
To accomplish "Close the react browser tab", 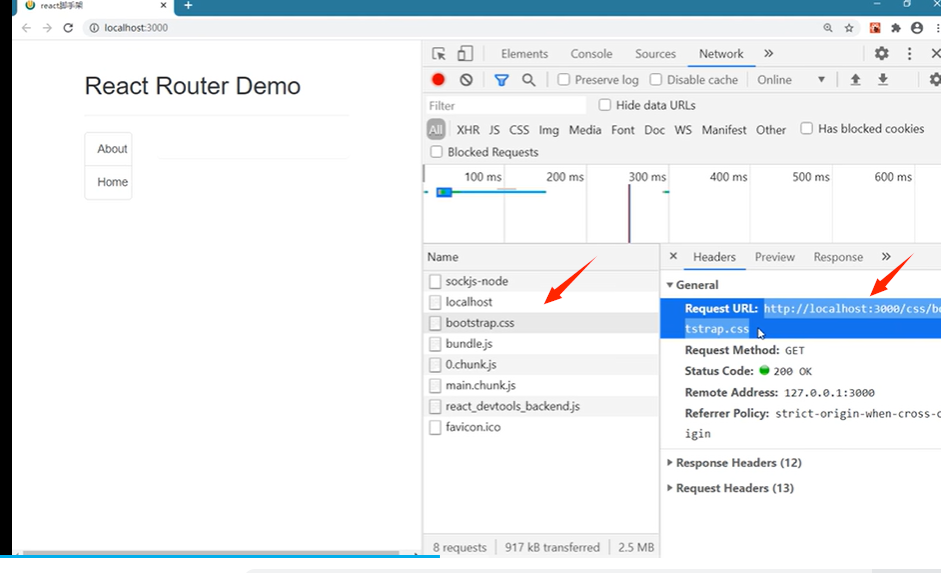I will click(163, 5).
